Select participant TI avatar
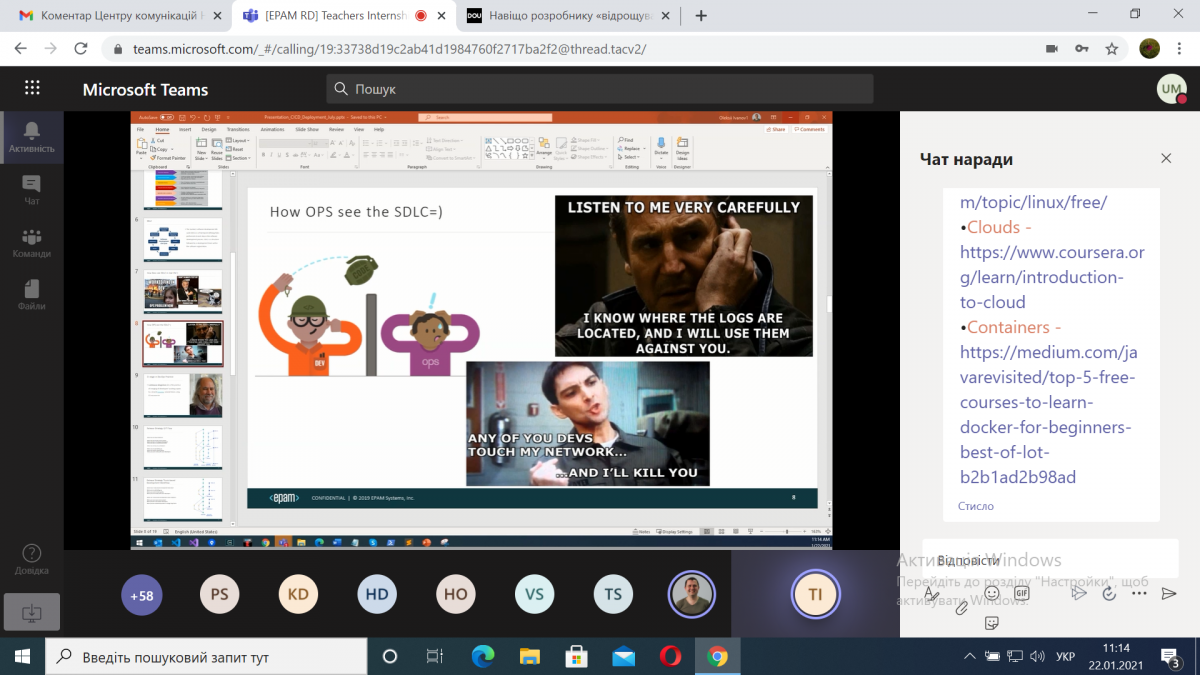The height and width of the screenshot is (675, 1200). (815, 594)
